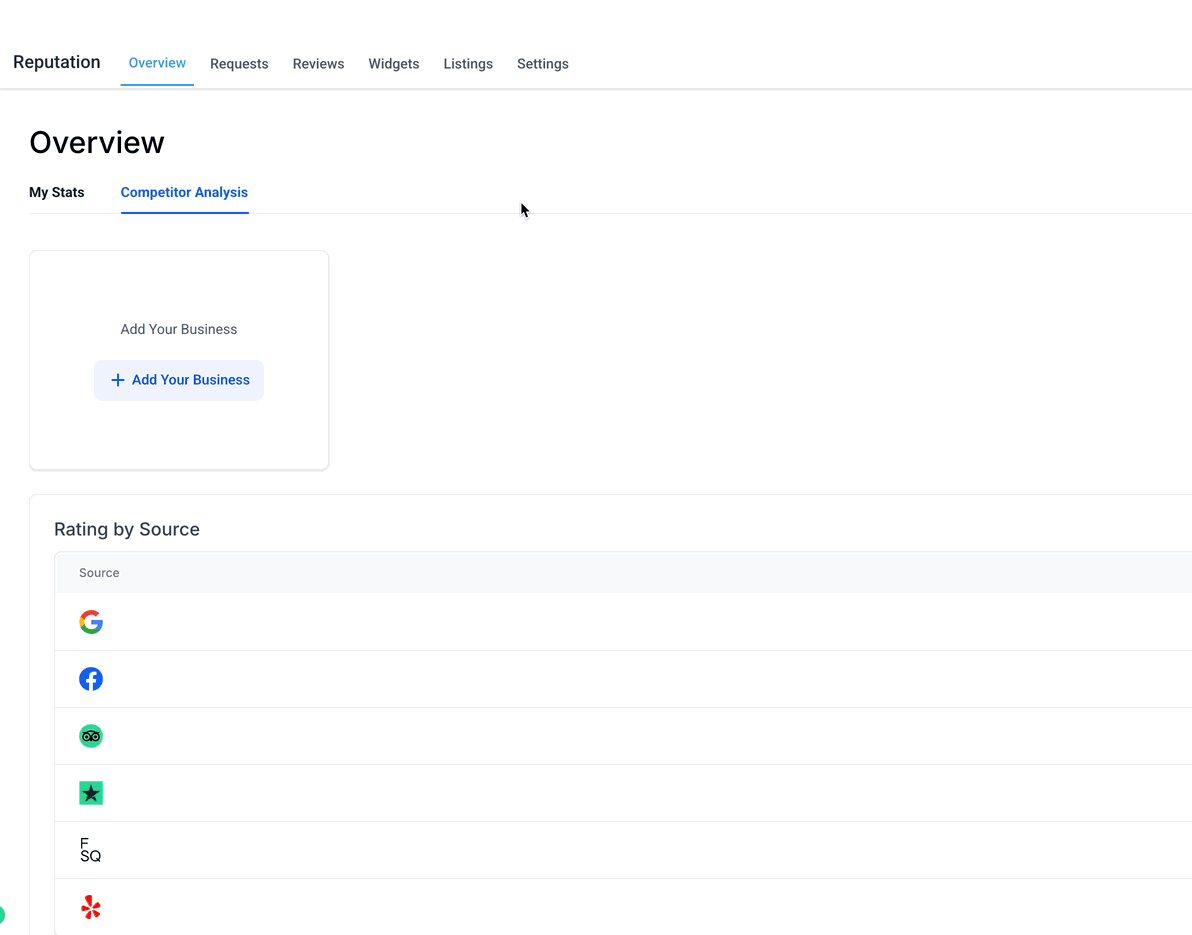
Task: Click the Source column header
Action: [99, 573]
